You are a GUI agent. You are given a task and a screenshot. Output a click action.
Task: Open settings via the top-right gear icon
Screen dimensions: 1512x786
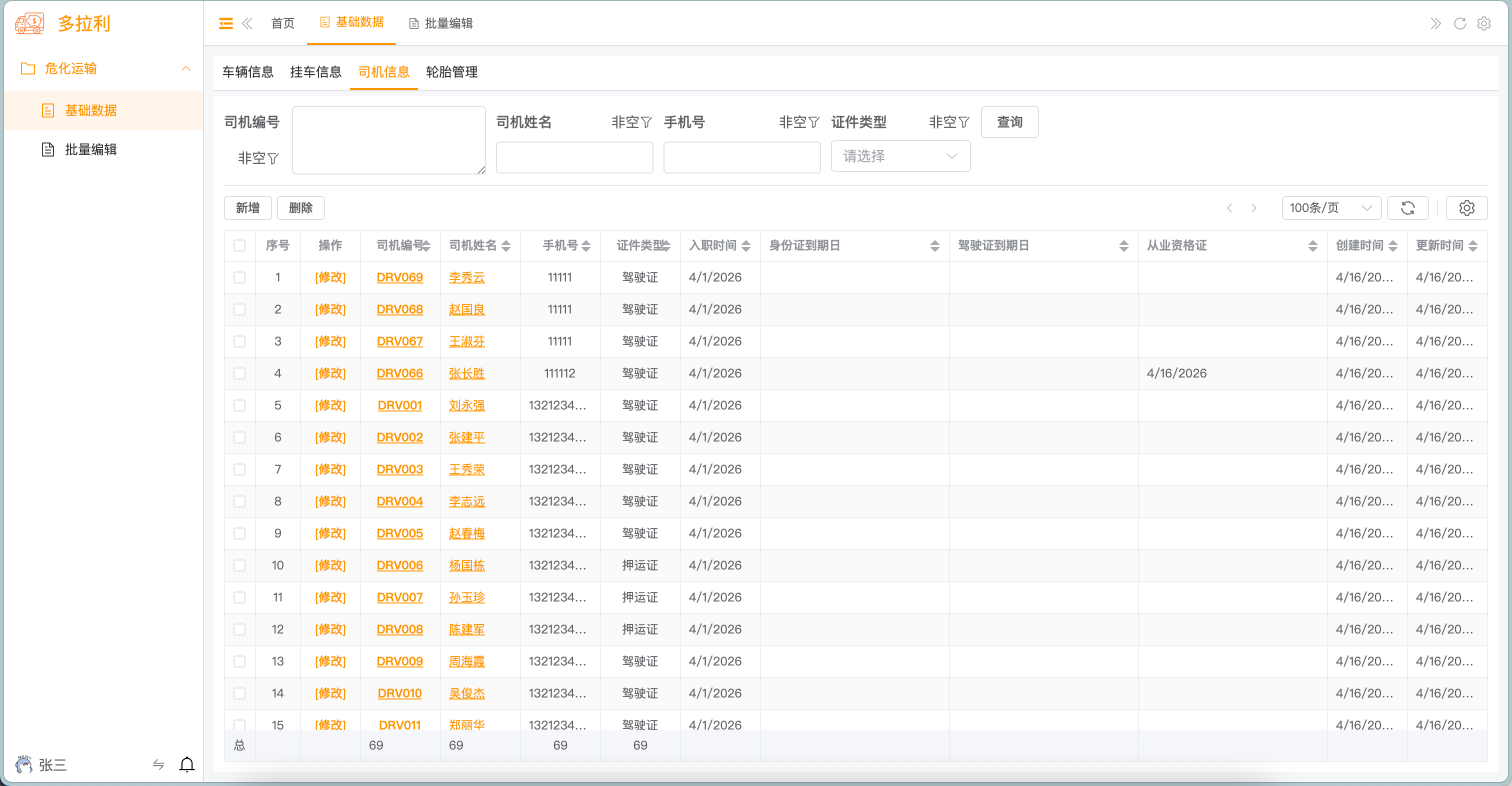[1484, 23]
